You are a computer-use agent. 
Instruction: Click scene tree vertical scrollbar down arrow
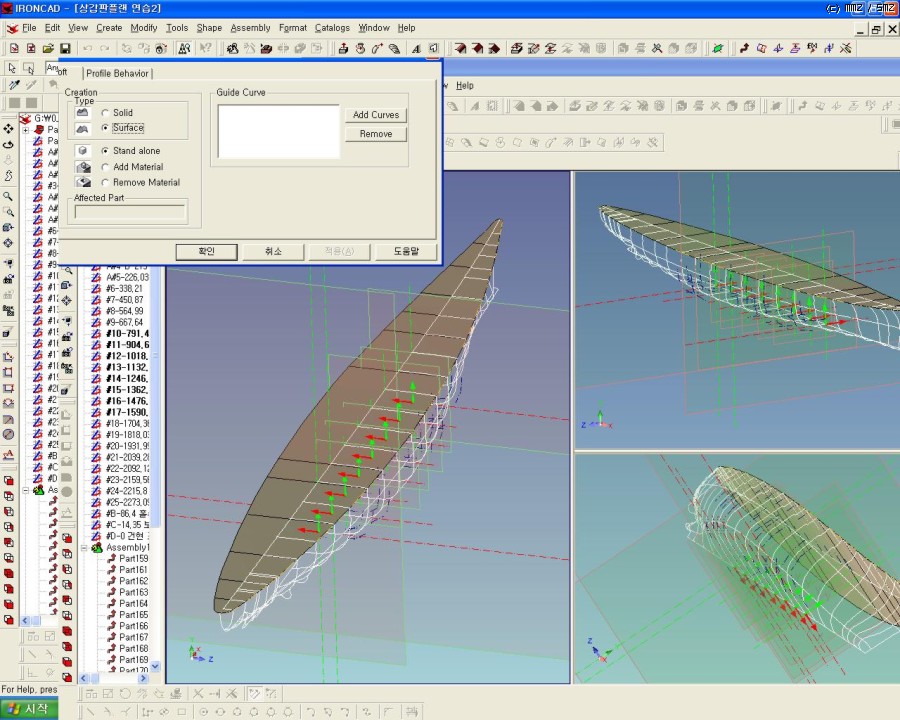coord(155,667)
